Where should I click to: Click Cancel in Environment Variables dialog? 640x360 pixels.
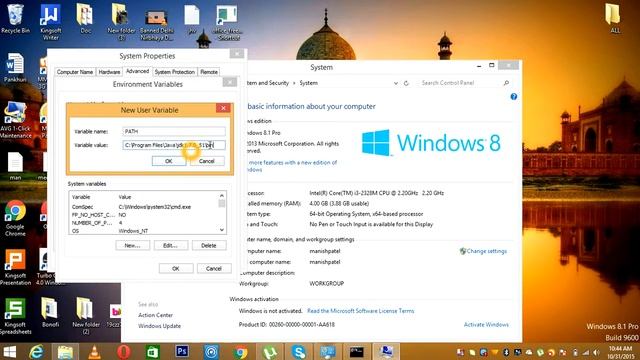[214, 269]
